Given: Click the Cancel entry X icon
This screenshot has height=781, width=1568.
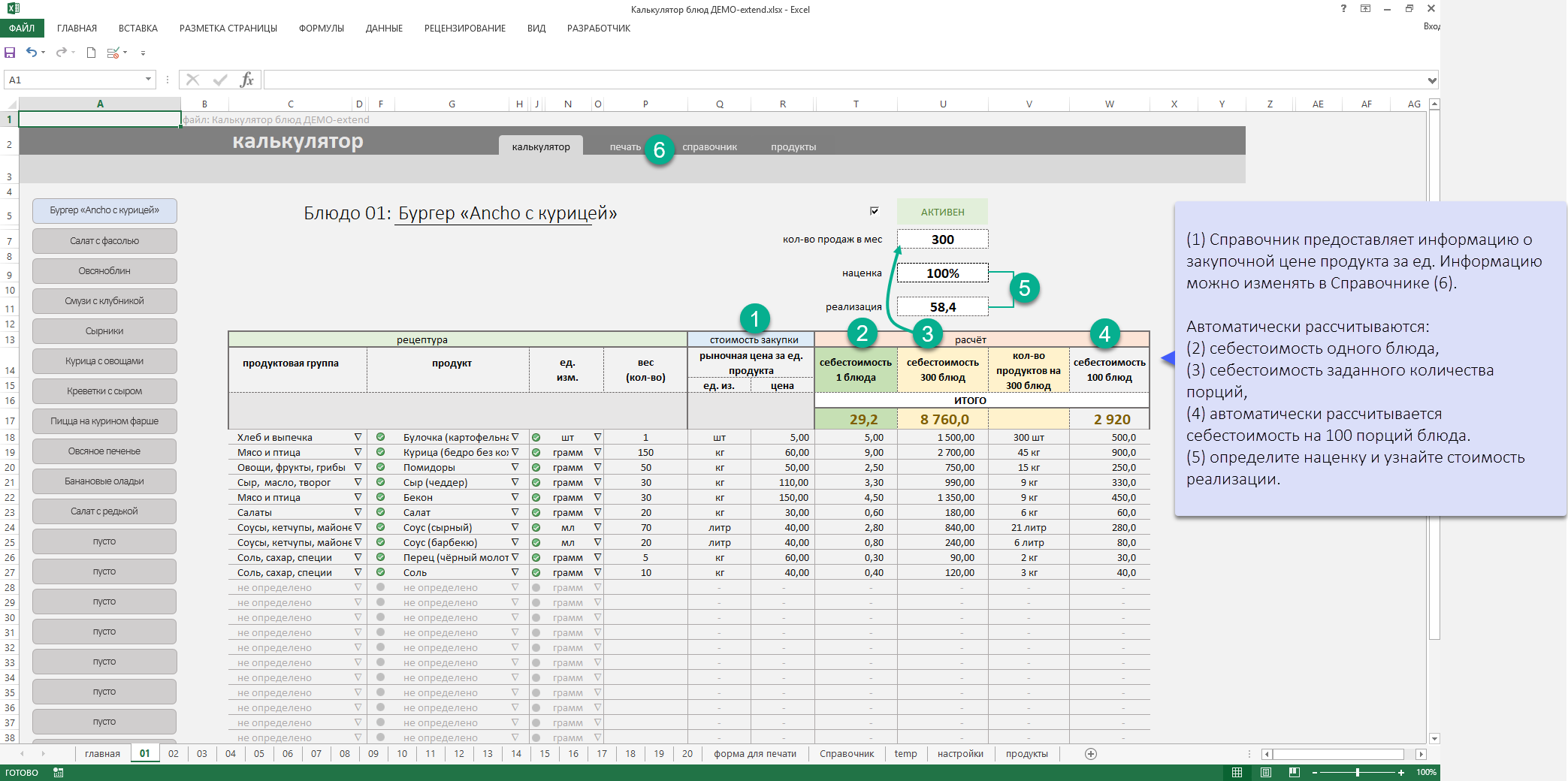Looking at the screenshot, I should pos(193,80).
